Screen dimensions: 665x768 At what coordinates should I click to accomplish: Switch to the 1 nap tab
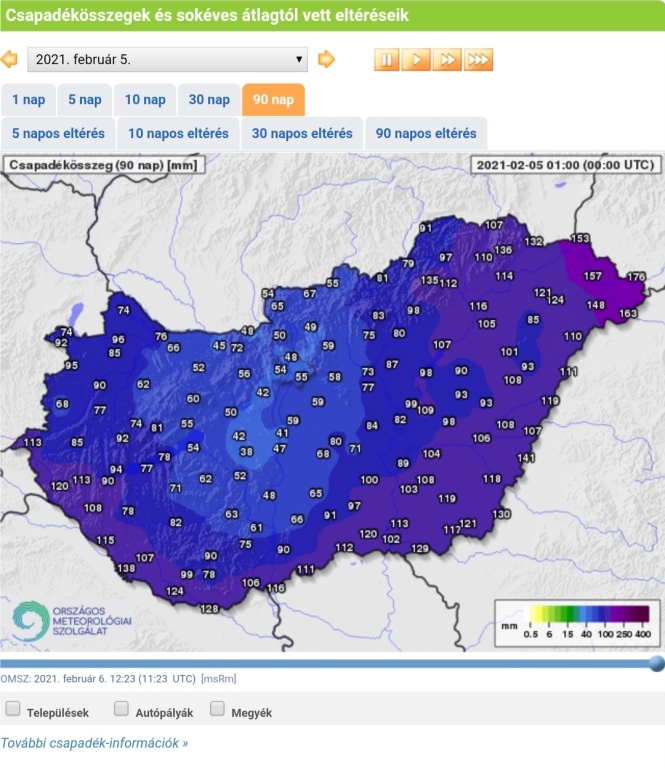pyautogui.click(x=29, y=99)
